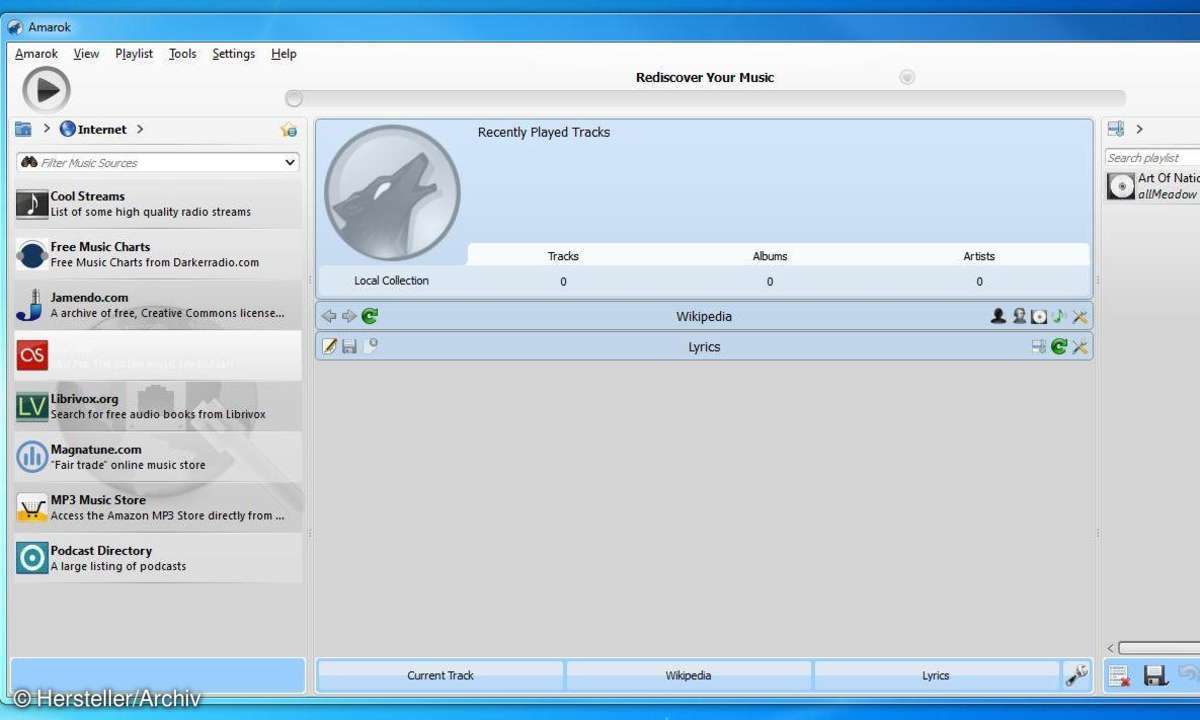
Task: Select 'Podcast Directory' entry text
Action: click(101, 550)
